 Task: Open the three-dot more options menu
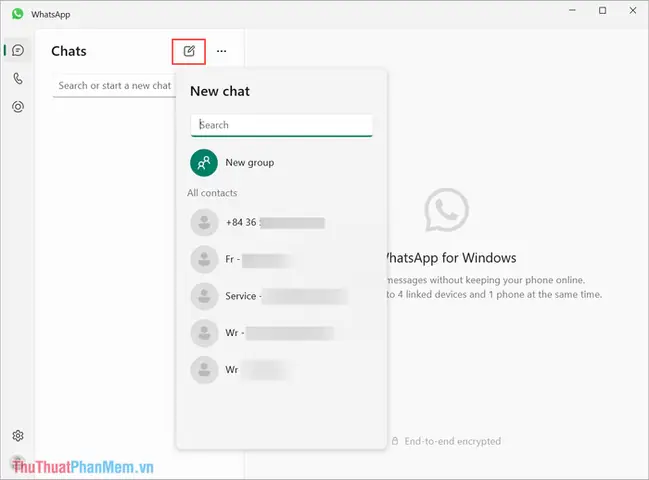pos(221,51)
